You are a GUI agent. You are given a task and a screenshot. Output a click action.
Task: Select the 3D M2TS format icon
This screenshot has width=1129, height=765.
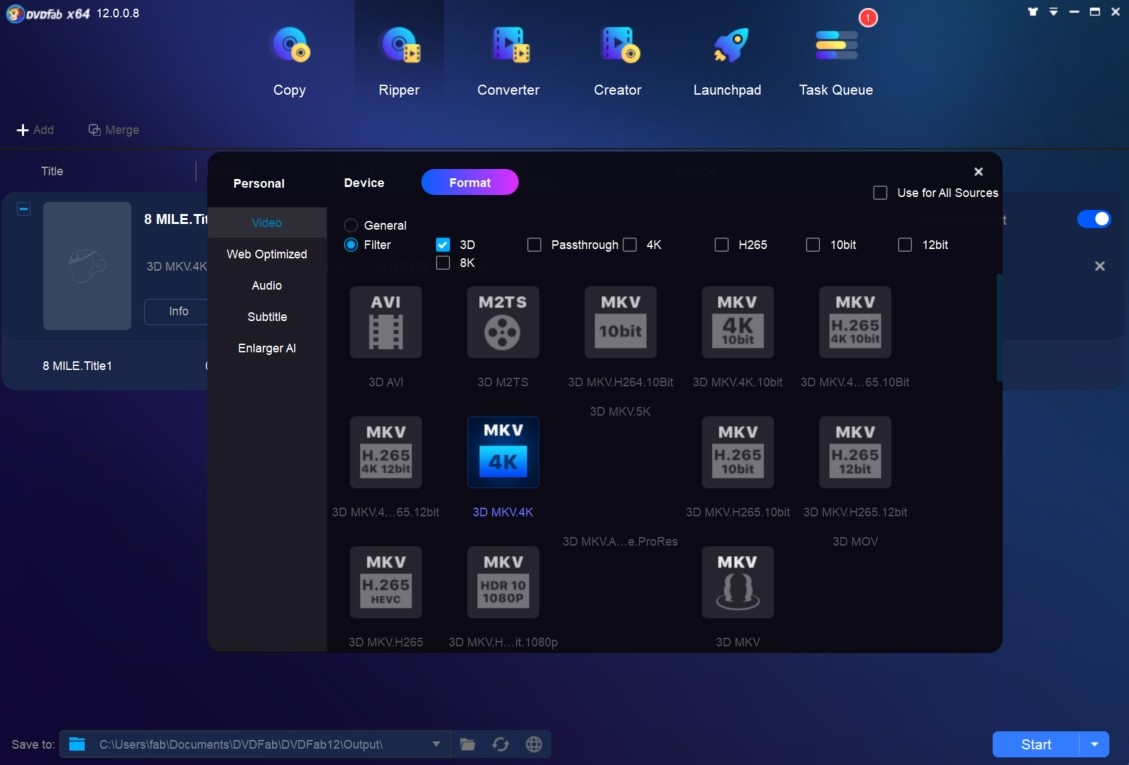click(x=503, y=322)
